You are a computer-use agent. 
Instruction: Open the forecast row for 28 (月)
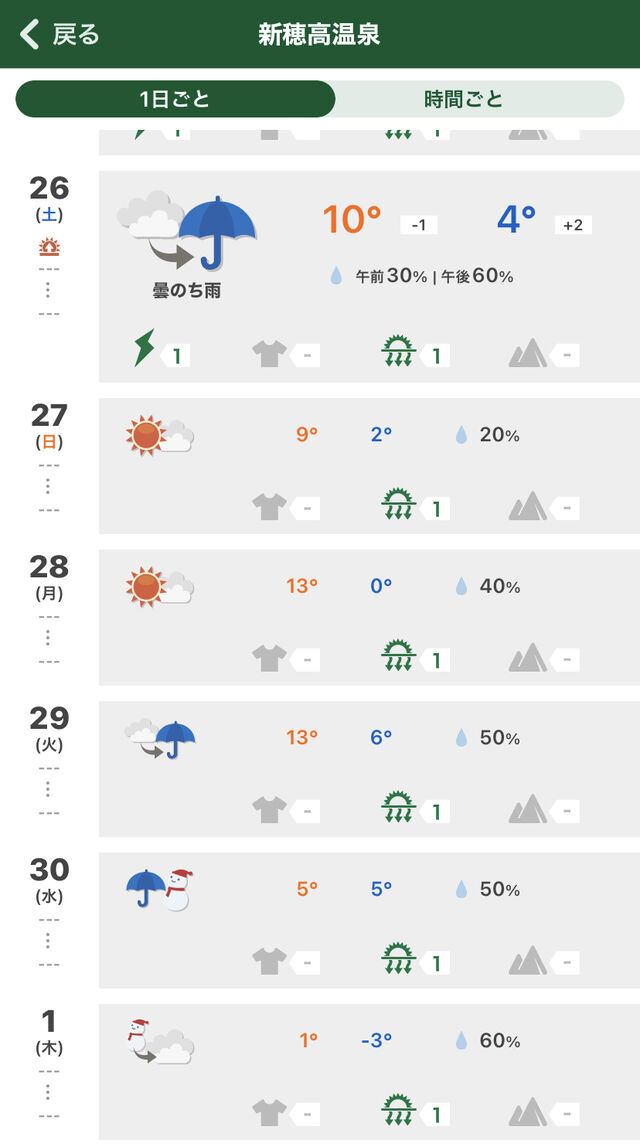(369, 617)
